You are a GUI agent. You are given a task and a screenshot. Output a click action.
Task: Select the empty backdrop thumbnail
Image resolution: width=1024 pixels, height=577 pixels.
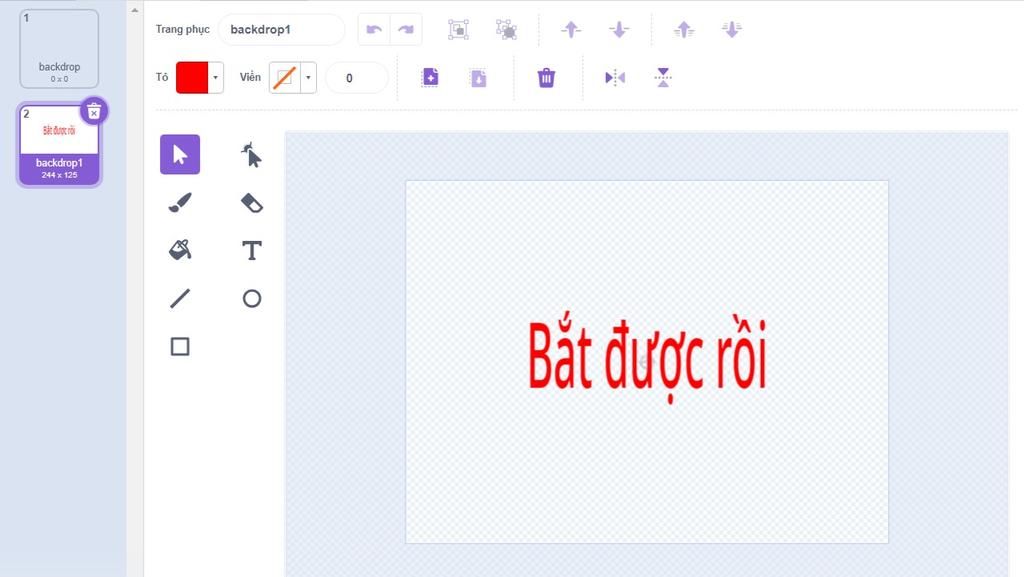pyautogui.click(x=59, y=47)
